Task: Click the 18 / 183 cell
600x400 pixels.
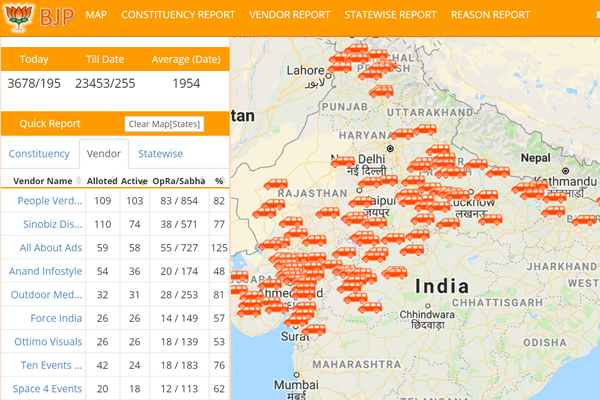Action: coord(179,365)
